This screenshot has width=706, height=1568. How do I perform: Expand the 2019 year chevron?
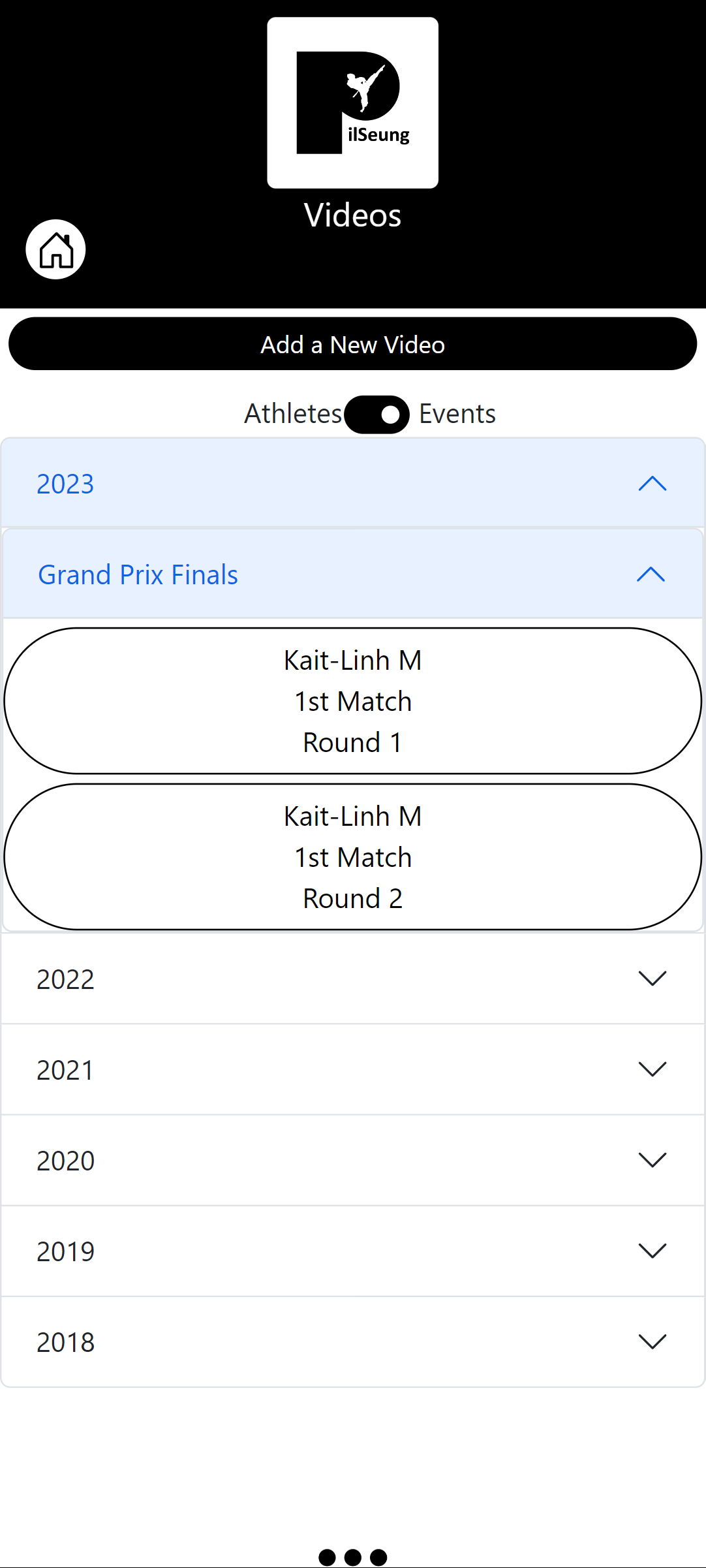[x=652, y=1251]
